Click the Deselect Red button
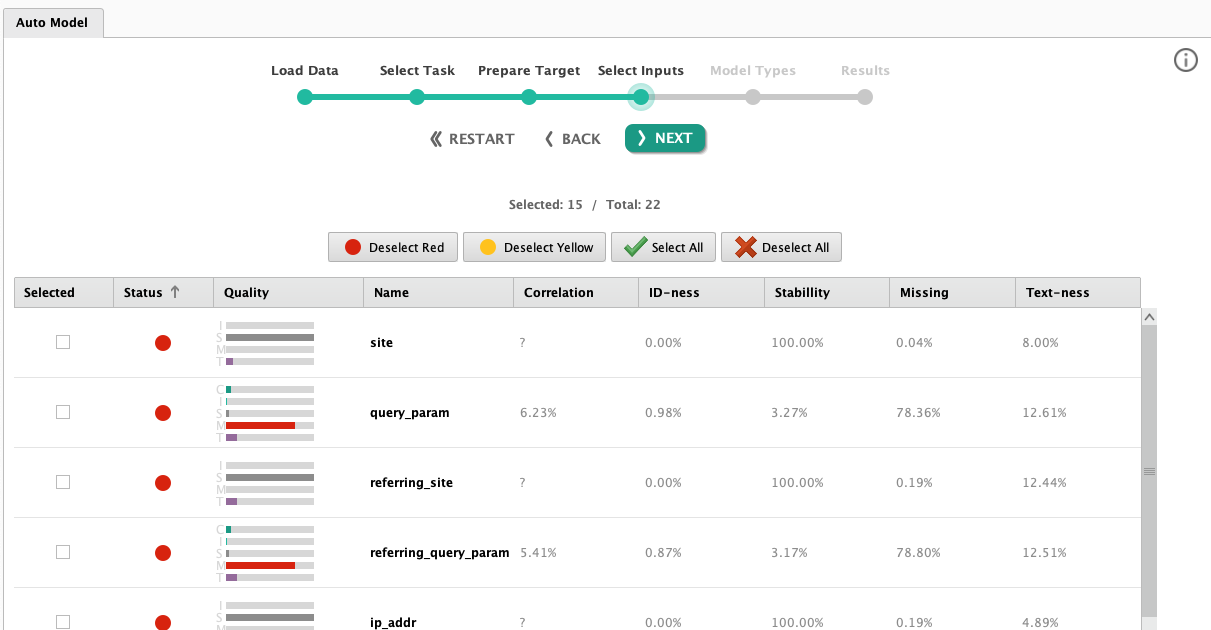 tap(393, 247)
